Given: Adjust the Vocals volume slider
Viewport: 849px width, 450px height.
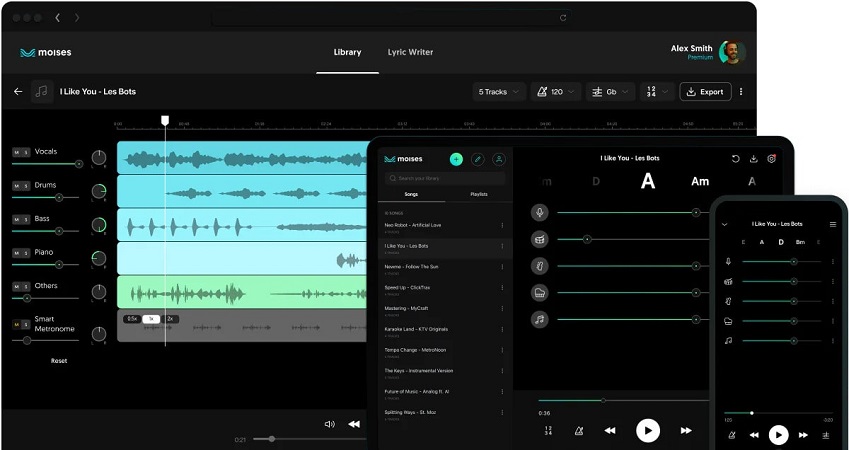Looking at the screenshot, I should pos(47,164).
